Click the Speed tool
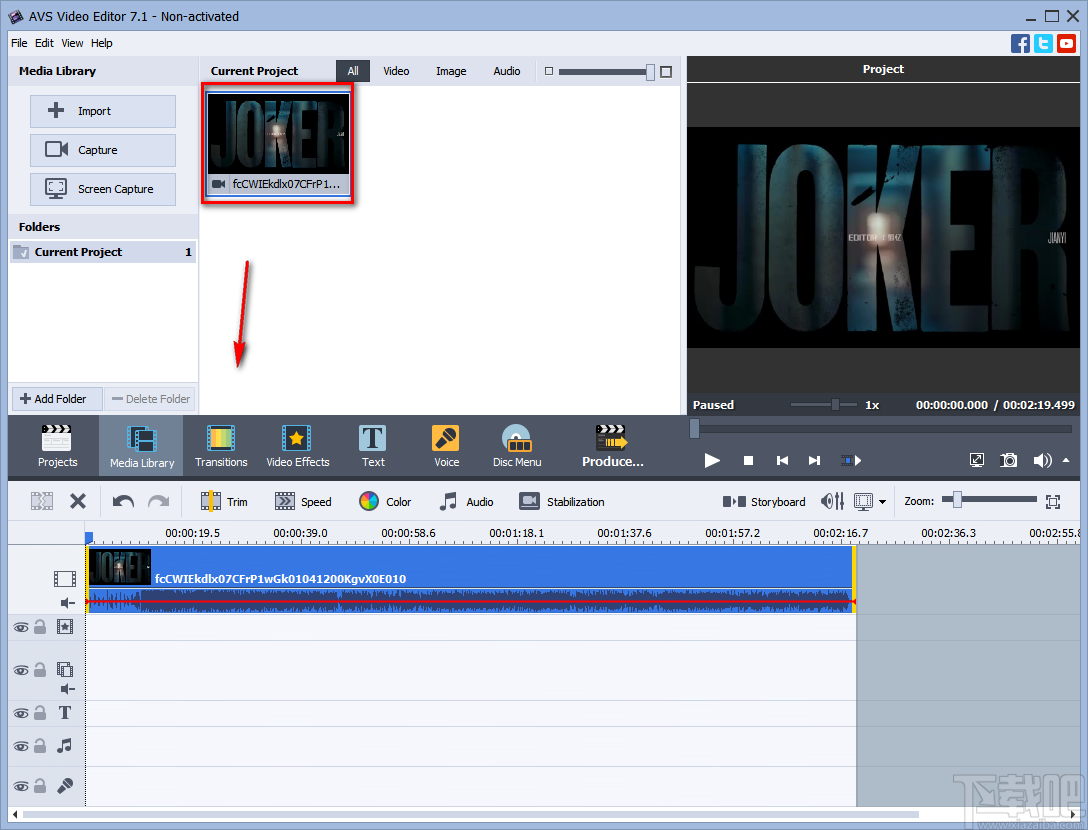This screenshot has width=1088, height=830. point(303,501)
